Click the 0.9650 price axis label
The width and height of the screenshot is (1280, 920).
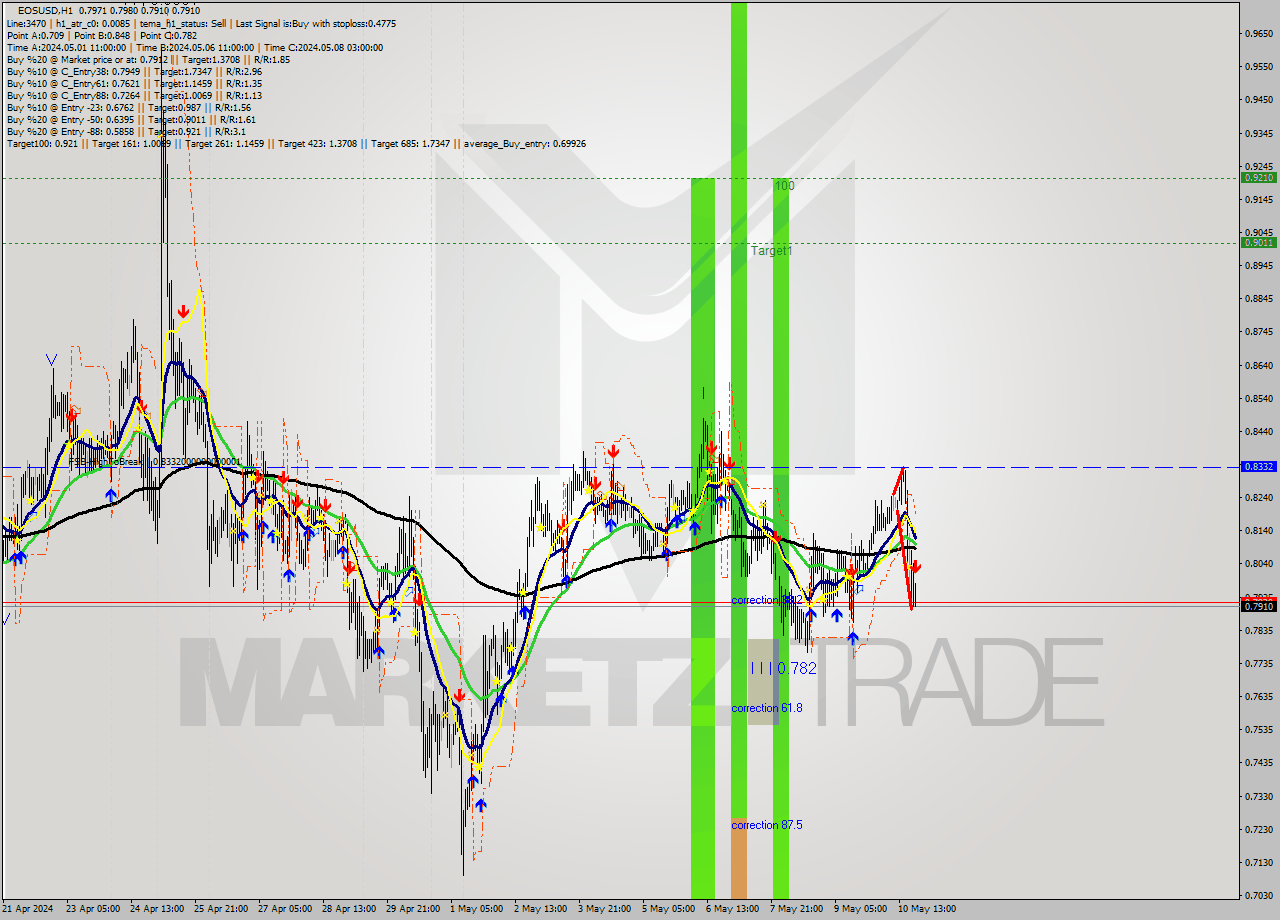(1258, 34)
